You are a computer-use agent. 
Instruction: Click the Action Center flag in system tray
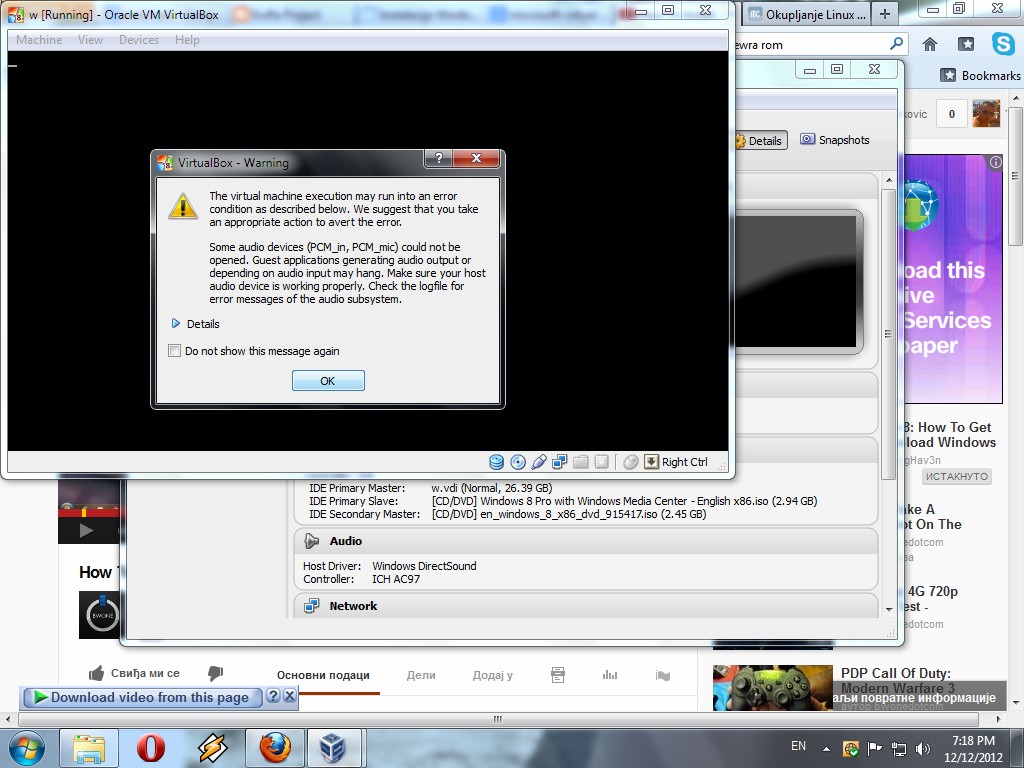(x=874, y=748)
